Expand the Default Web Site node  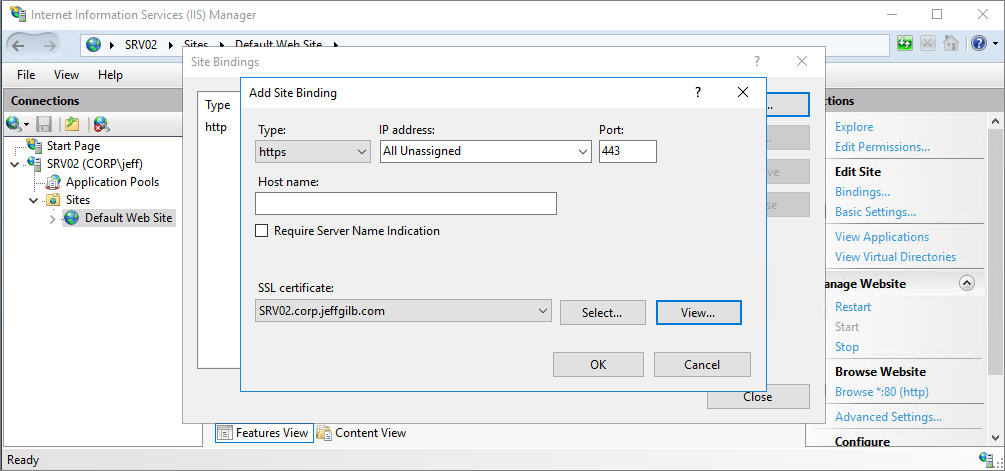pyautogui.click(x=53, y=219)
